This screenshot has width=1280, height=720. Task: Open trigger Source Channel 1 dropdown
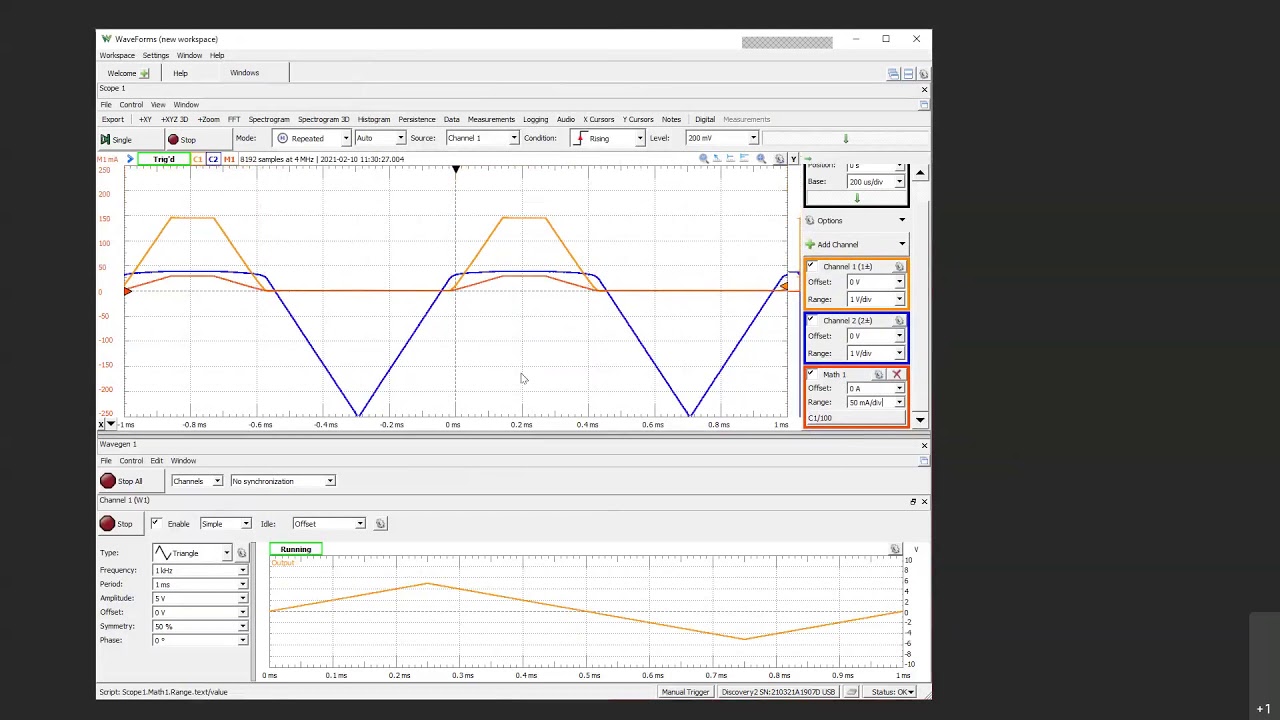click(x=513, y=138)
